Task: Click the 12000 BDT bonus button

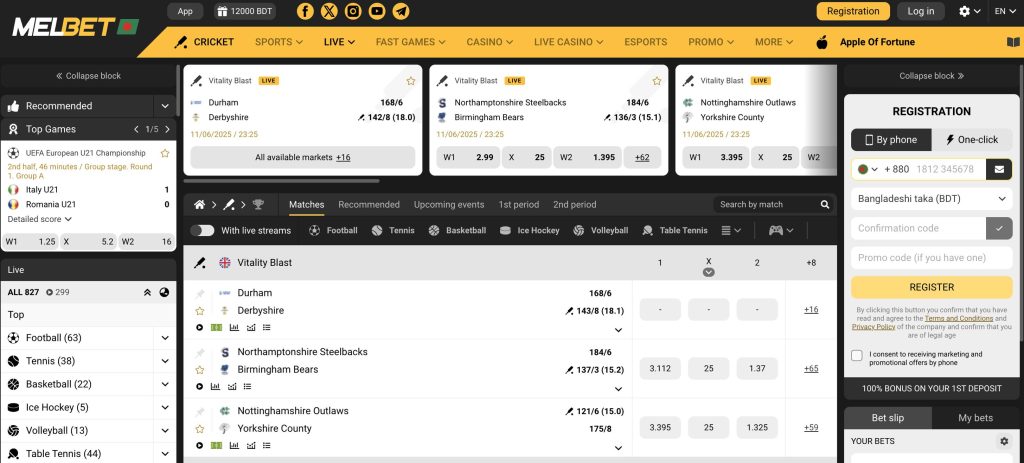Action: (x=245, y=11)
